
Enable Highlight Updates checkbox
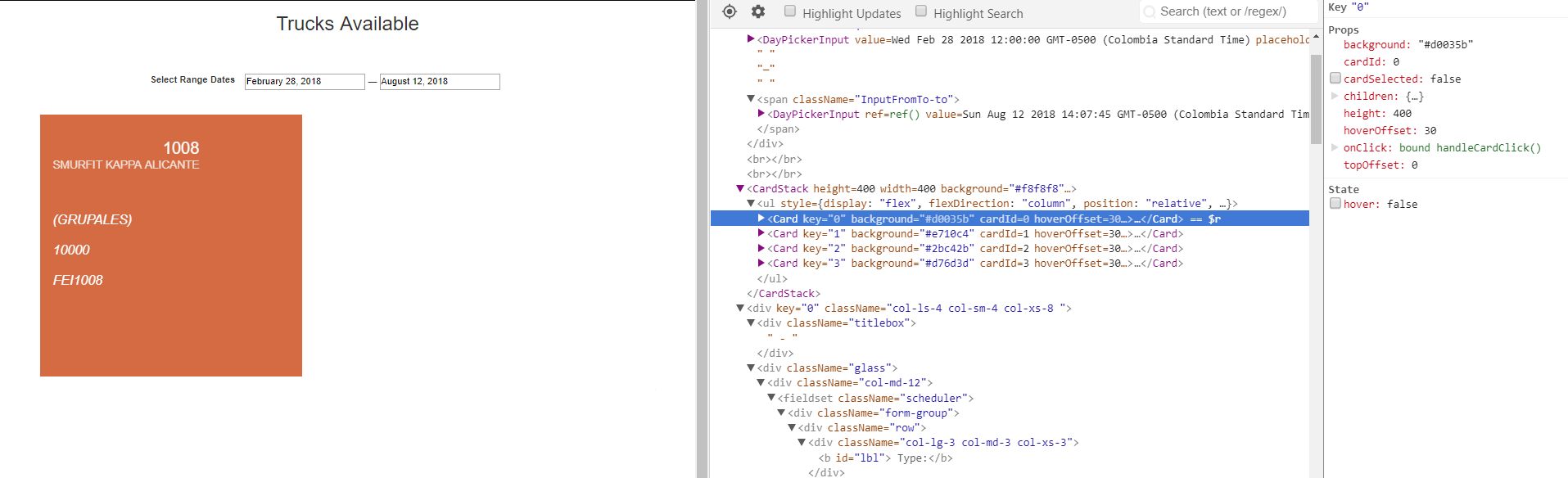[790, 11]
